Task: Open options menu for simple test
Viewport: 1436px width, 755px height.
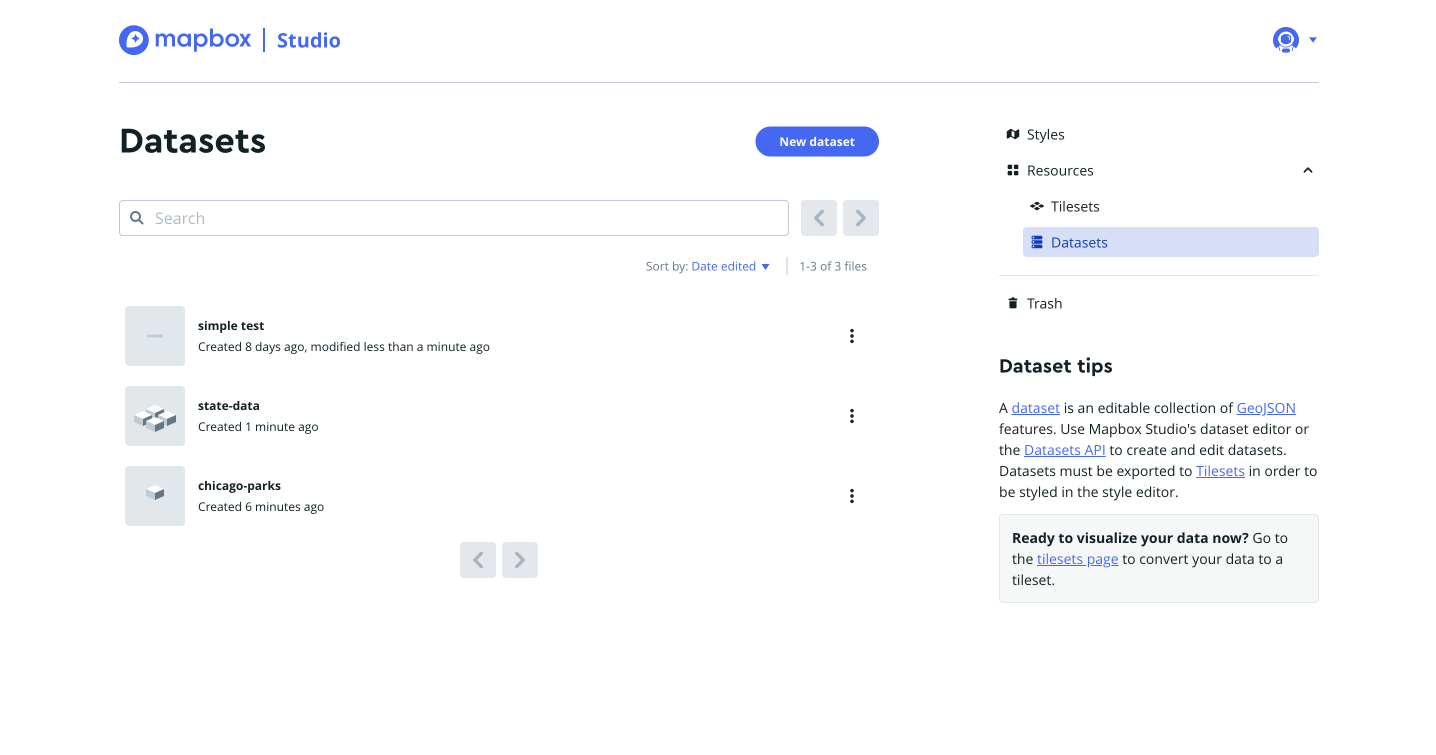Action: (x=852, y=336)
